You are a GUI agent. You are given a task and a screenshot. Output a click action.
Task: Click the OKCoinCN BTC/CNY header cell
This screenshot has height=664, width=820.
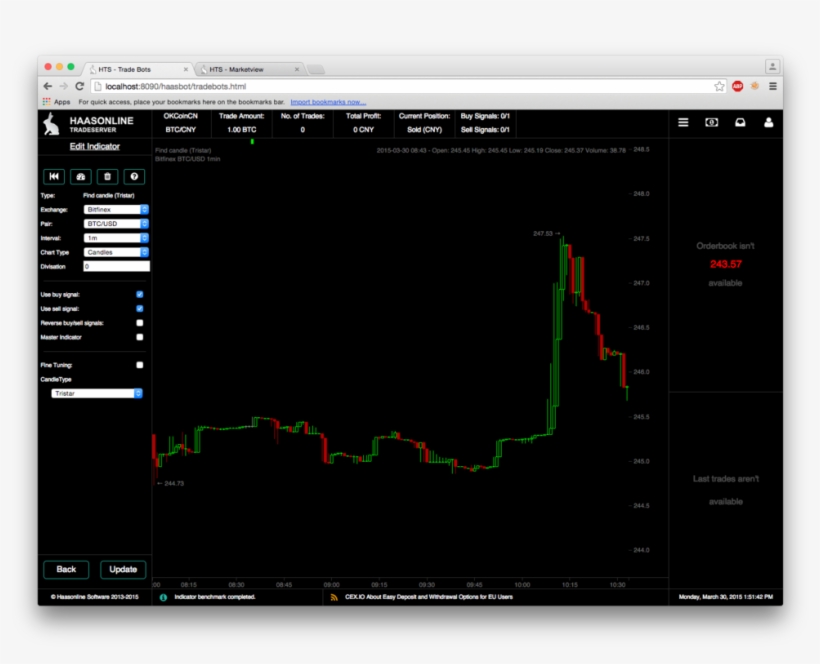(x=180, y=123)
